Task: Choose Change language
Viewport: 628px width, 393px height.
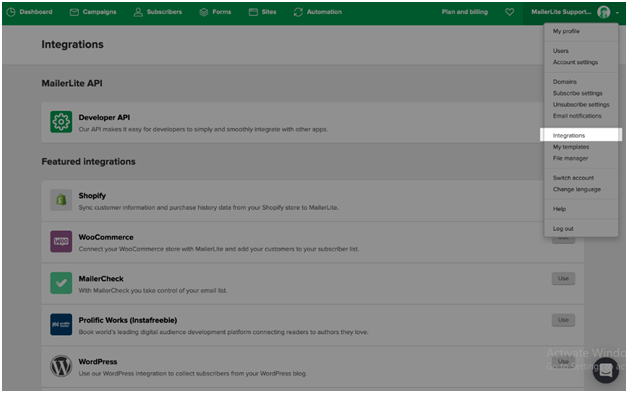Action: pos(577,189)
